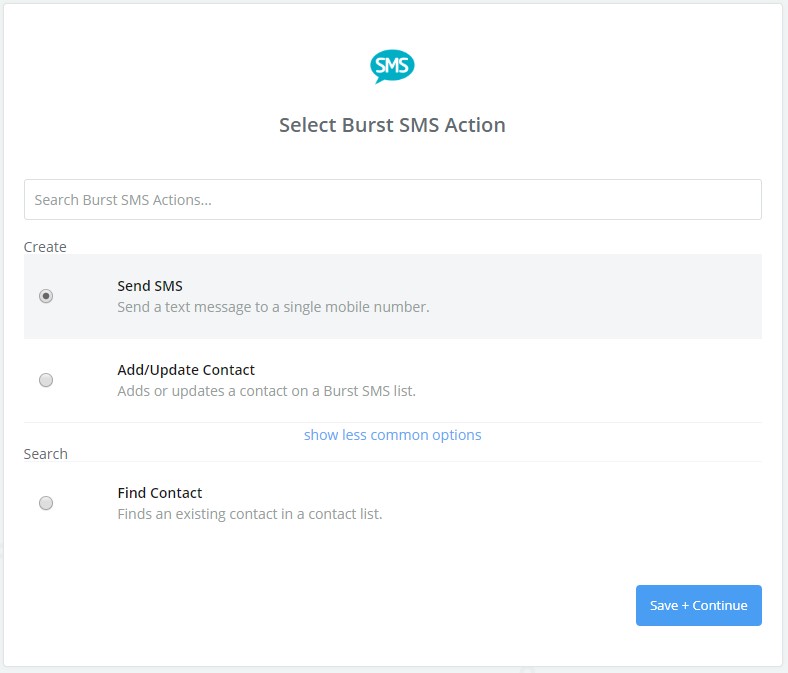This screenshot has height=673, width=788.
Task: Pick the Find Contact radio button
Action: (46, 503)
